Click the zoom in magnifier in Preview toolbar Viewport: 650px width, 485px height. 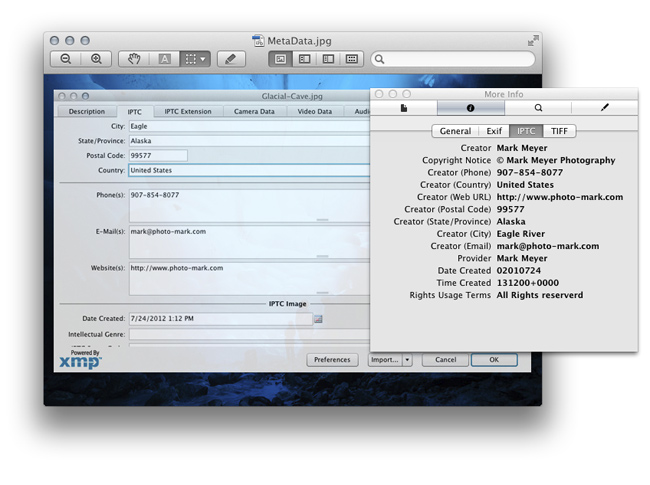click(x=96, y=59)
